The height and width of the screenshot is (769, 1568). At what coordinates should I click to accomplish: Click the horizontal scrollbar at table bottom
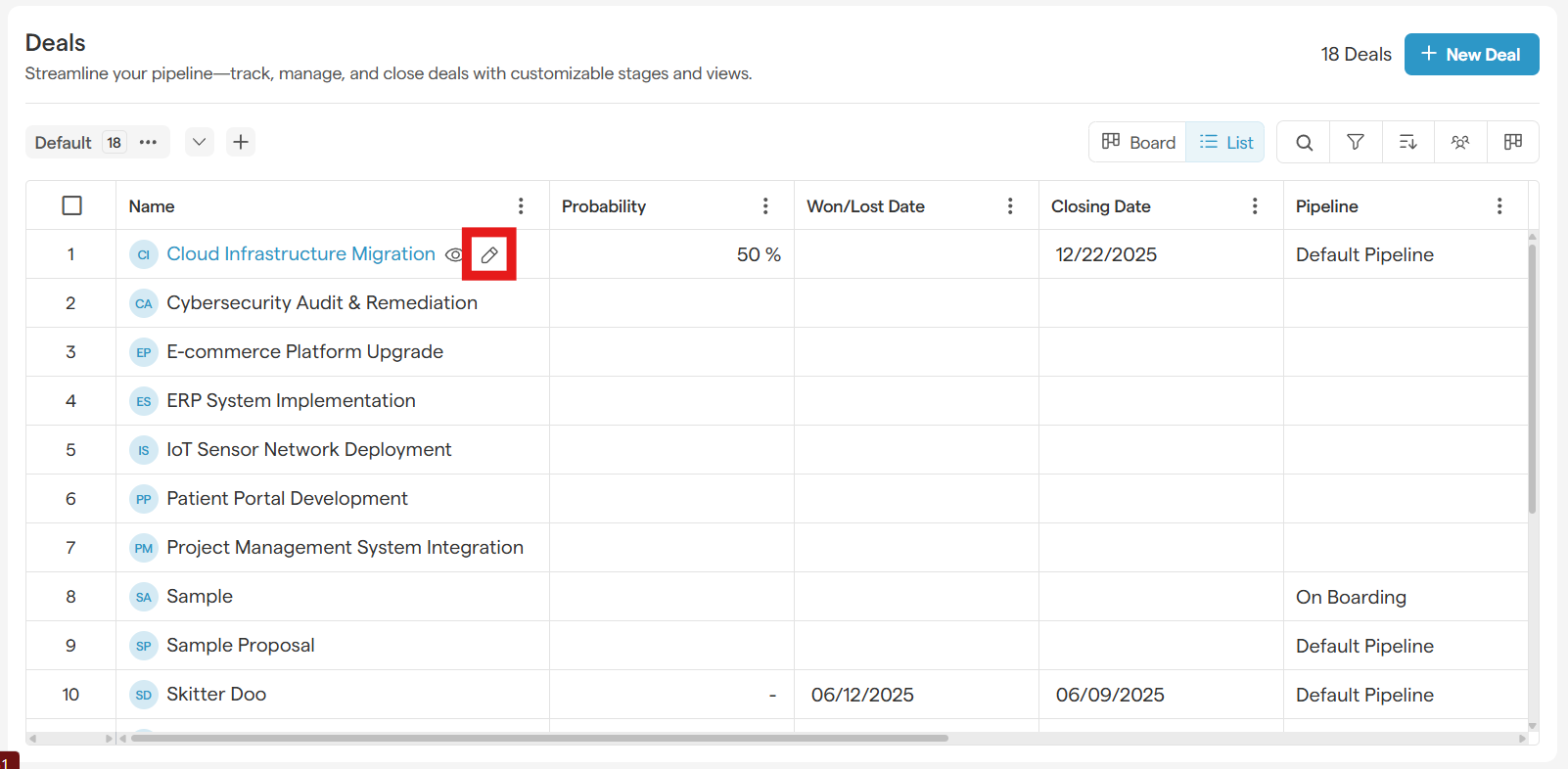(x=538, y=738)
